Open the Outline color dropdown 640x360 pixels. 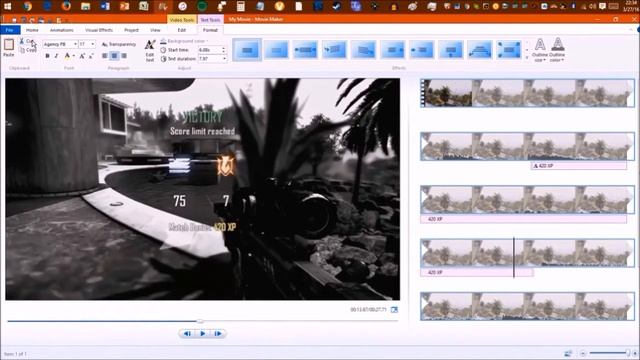pyautogui.click(x=557, y=50)
